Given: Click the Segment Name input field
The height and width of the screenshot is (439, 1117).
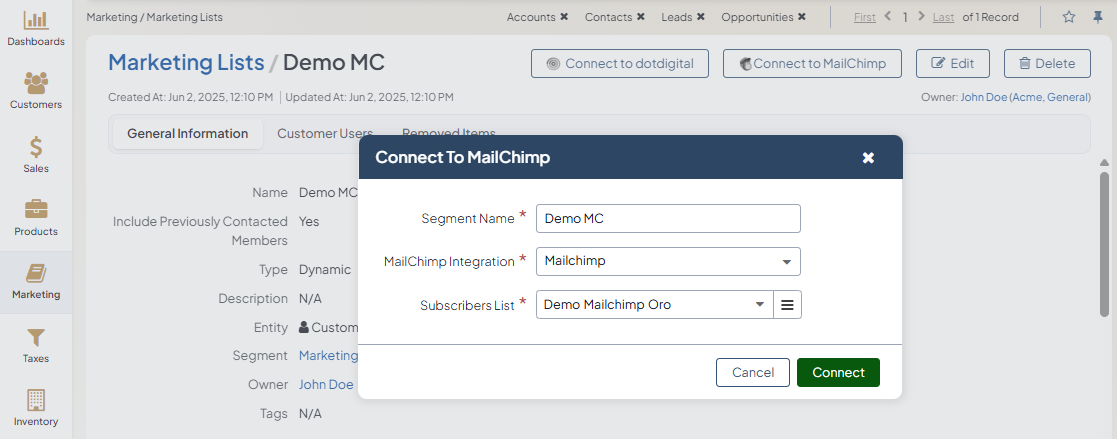Looking at the screenshot, I should point(667,219).
